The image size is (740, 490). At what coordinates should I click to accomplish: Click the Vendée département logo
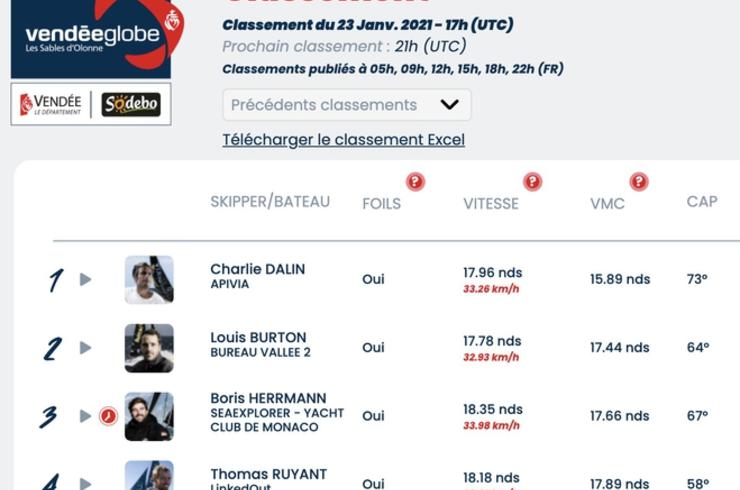[x=50, y=104]
